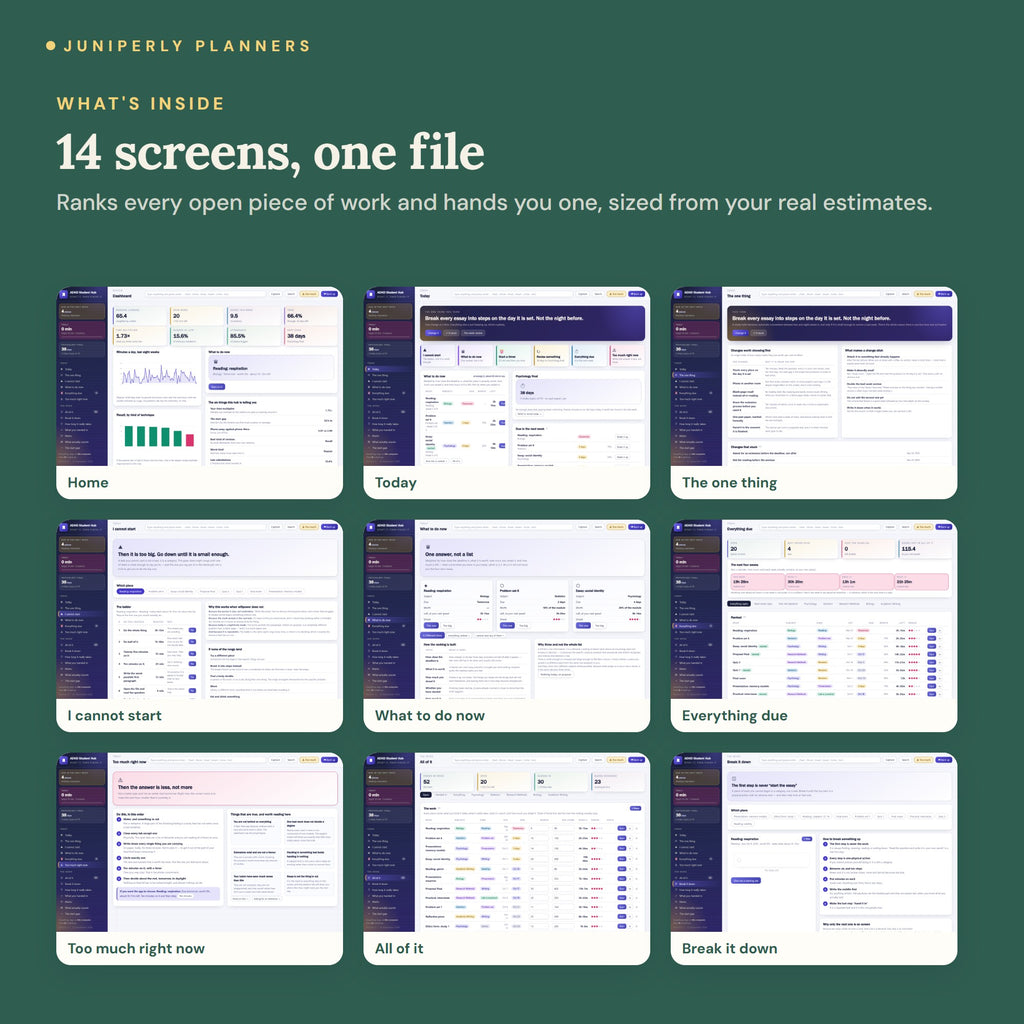
Task: Click the '85.5%' stat card in Home
Action: pos(253,336)
